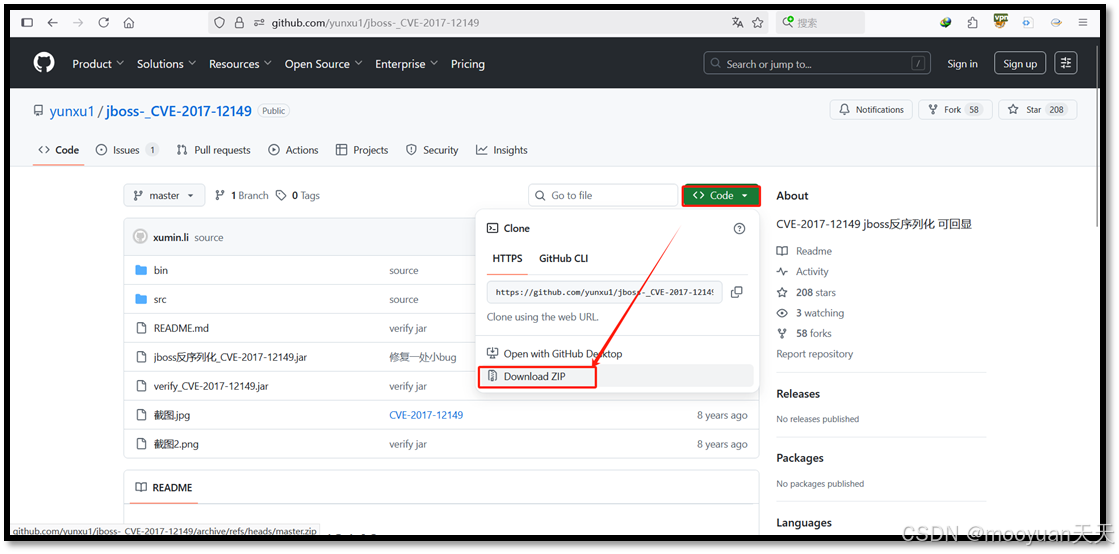Go back with the browser back arrow
This screenshot has height=554, width=1119.
click(x=52, y=23)
